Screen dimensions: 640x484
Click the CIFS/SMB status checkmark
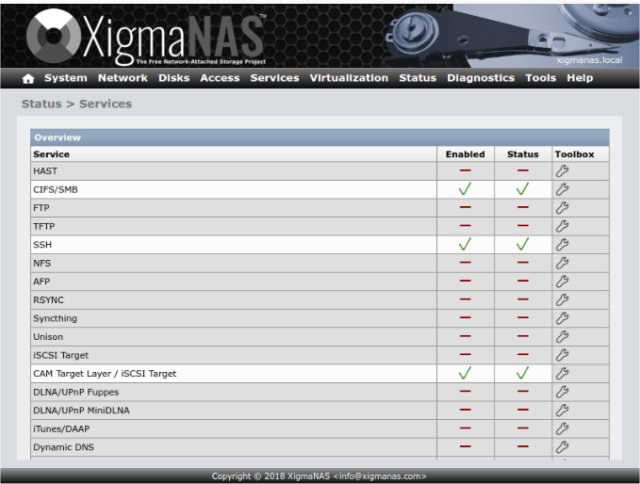click(522, 189)
